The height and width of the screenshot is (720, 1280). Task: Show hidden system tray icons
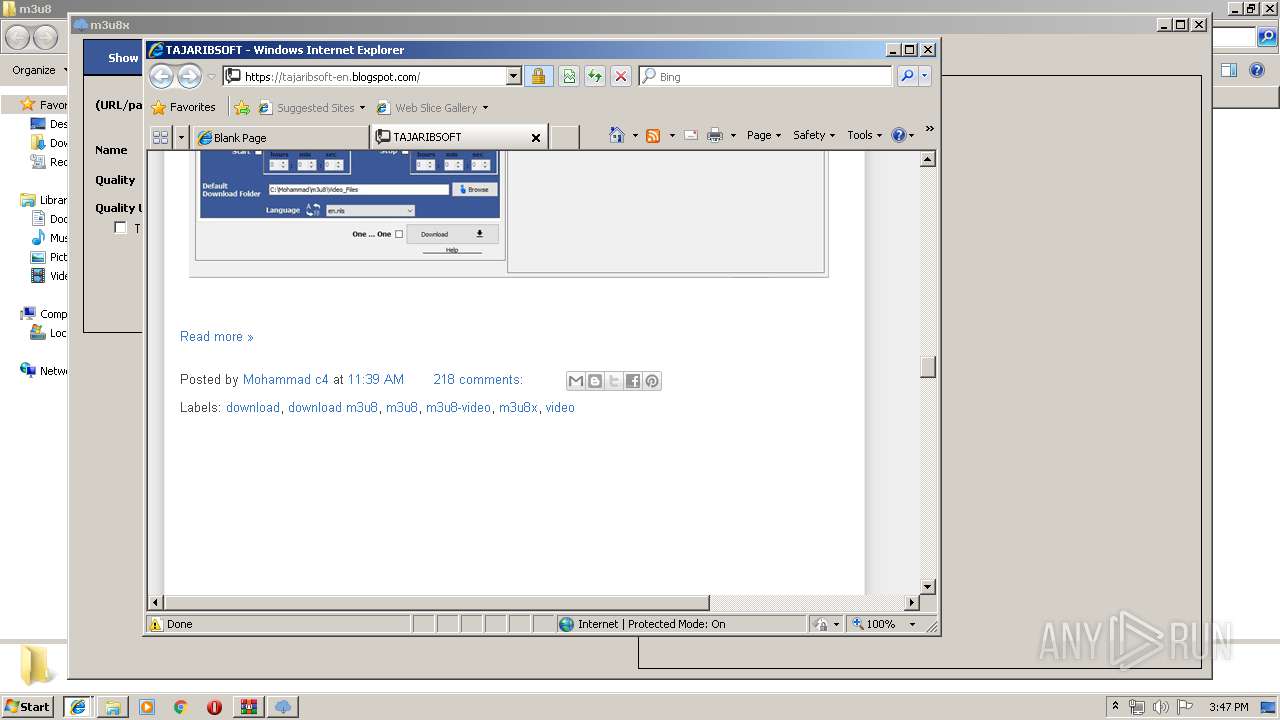point(1116,706)
